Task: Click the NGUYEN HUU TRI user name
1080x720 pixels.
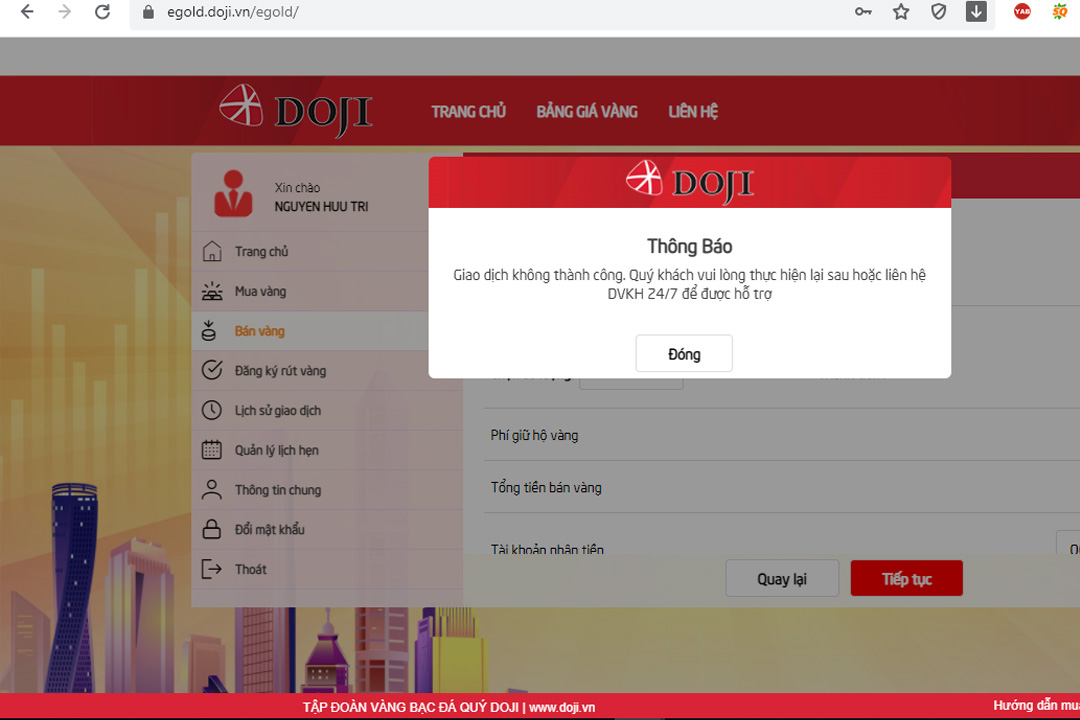Action: (x=322, y=207)
